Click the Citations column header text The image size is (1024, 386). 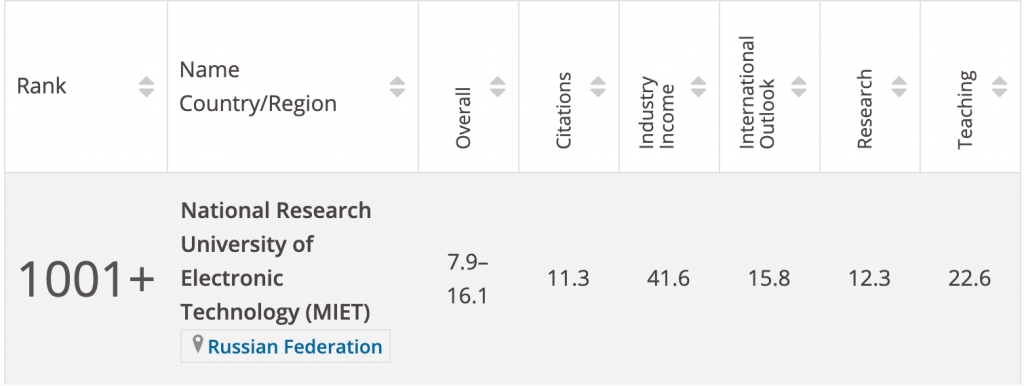(x=563, y=110)
